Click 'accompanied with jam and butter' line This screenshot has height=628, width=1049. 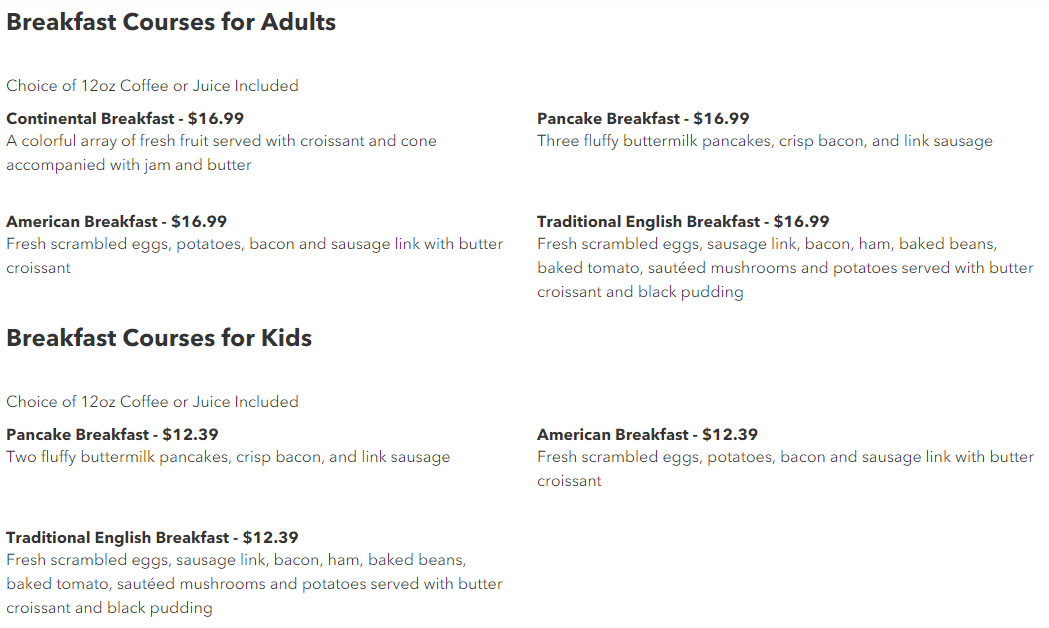point(128,165)
